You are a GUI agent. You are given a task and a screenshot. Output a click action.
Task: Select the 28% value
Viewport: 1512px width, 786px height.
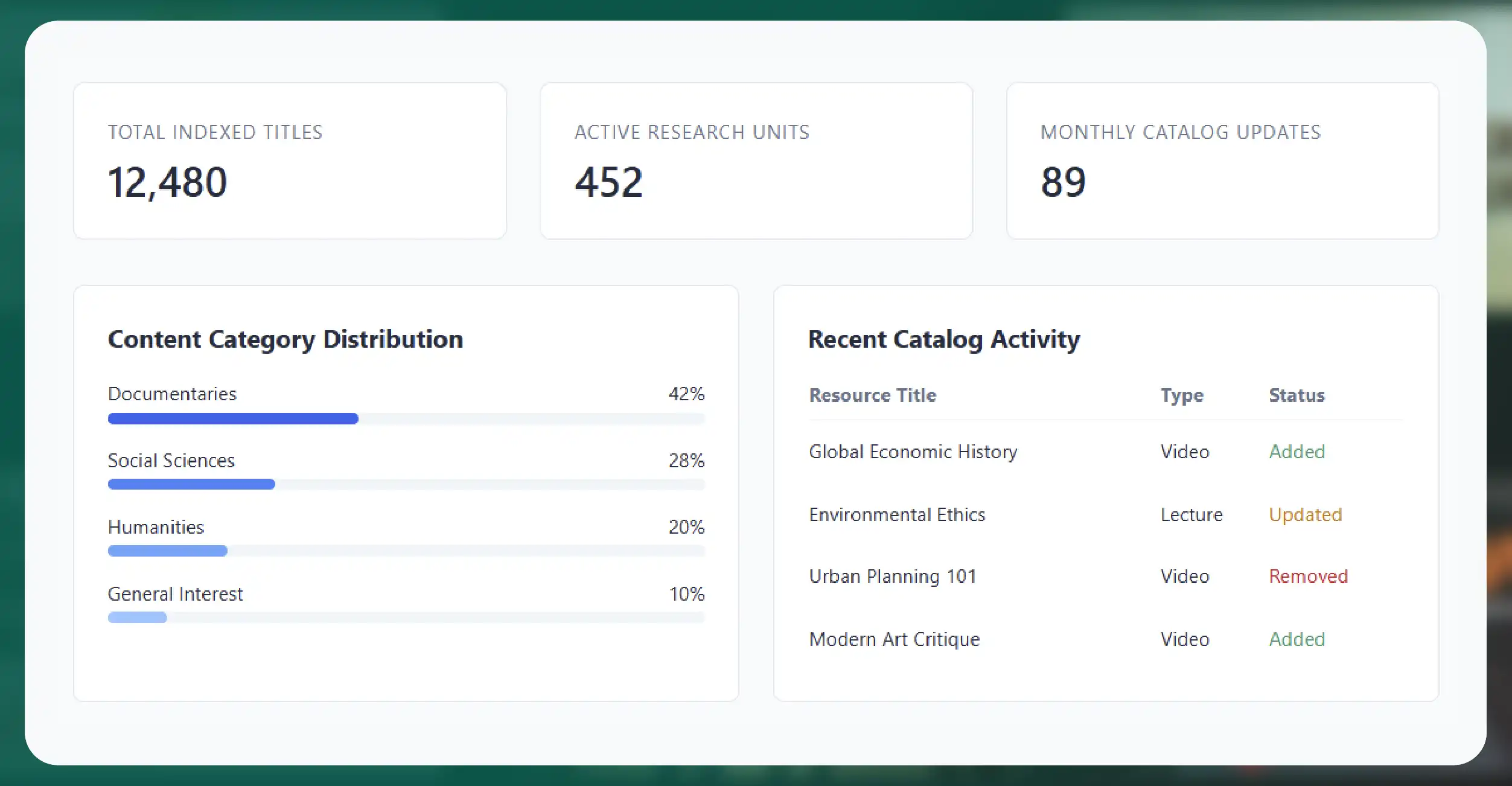pos(686,461)
